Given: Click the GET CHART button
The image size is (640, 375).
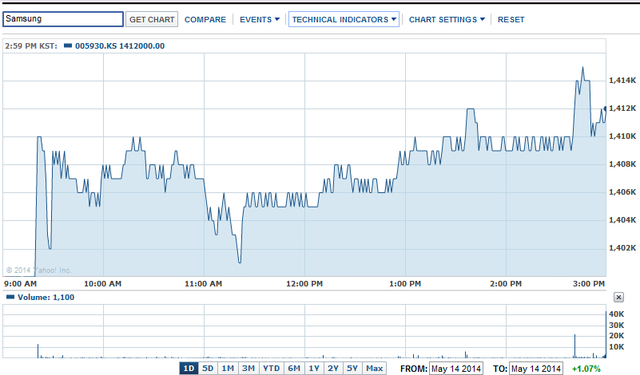Looking at the screenshot, I should tap(152, 19).
